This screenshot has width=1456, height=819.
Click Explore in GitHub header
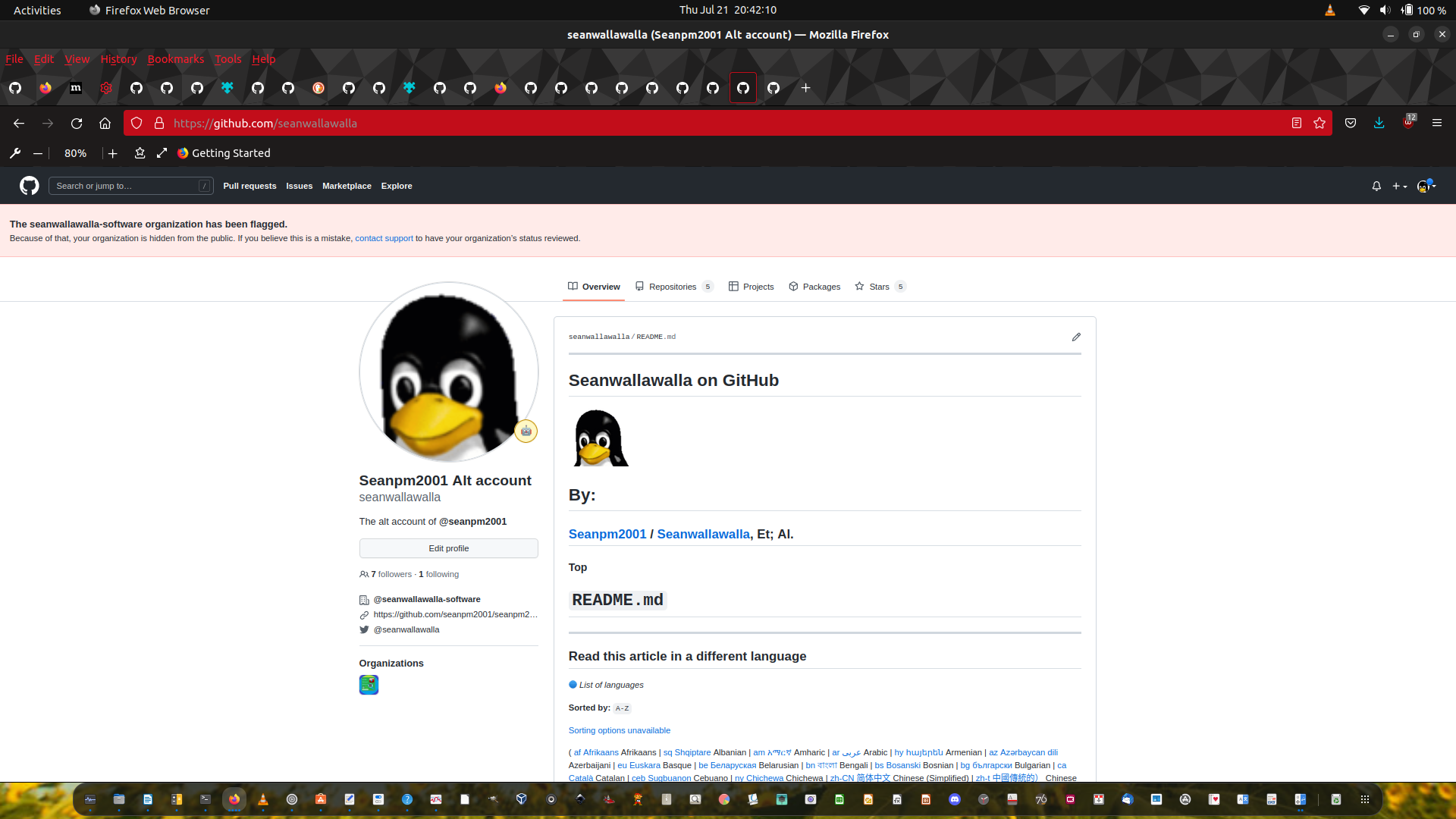397,186
